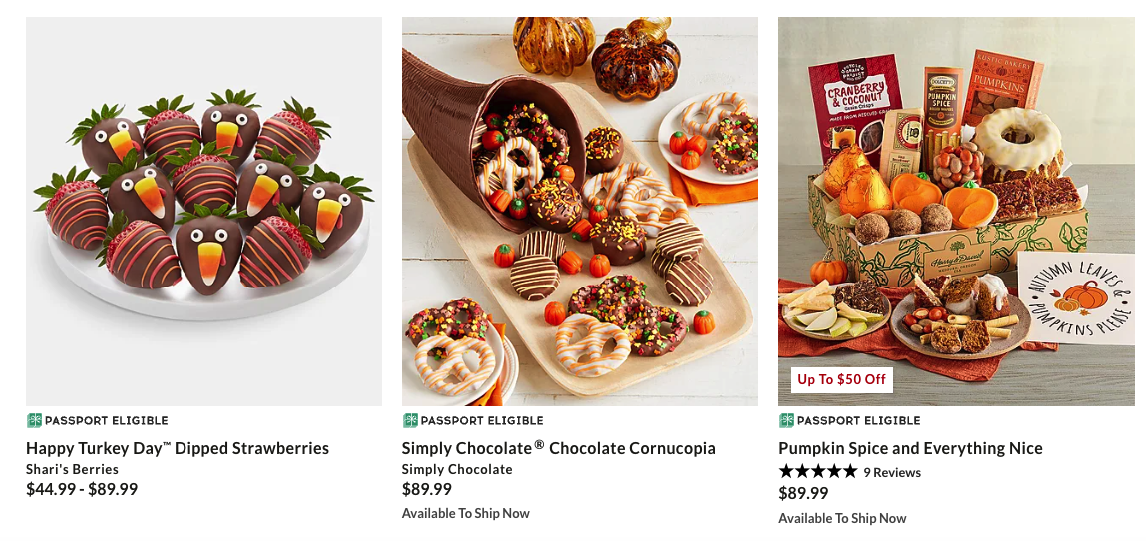Open the Pumpkin Spice gift box image
1146x541 pixels.
(x=956, y=211)
